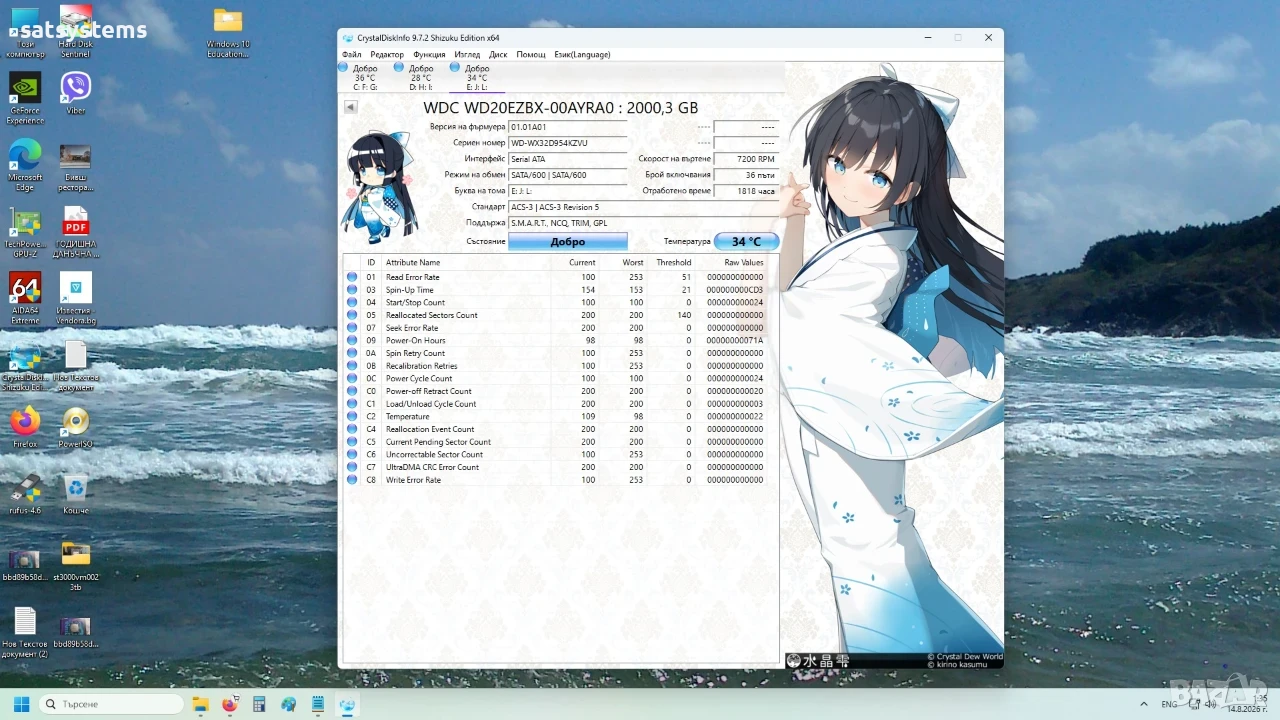The height and width of the screenshot is (720, 1280).
Task: Click the taskbar search box Търсене
Action: click(111, 704)
